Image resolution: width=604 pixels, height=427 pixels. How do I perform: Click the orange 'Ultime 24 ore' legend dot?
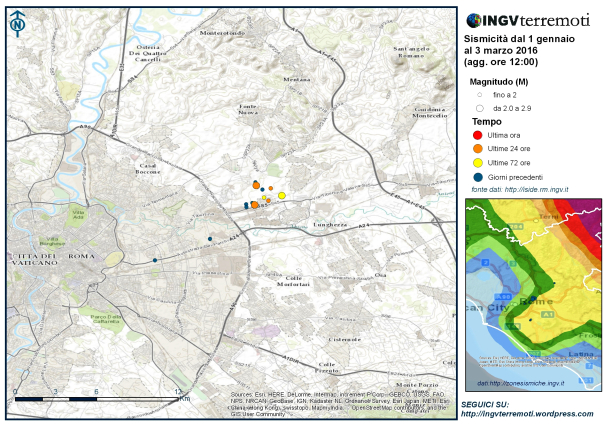[479, 148]
